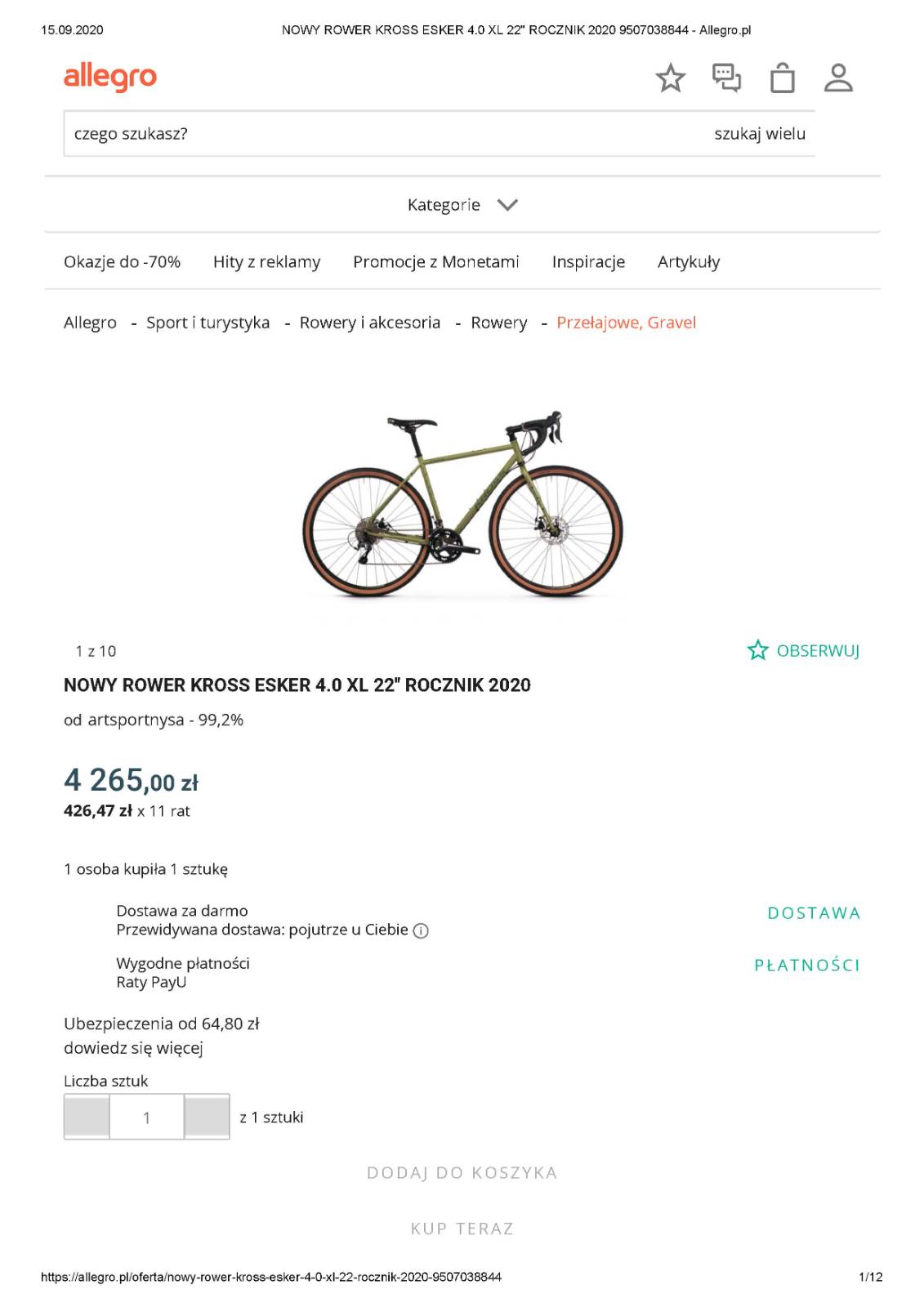Click the allegro logo
This screenshot has width=924, height=1307.
[110, 77]
